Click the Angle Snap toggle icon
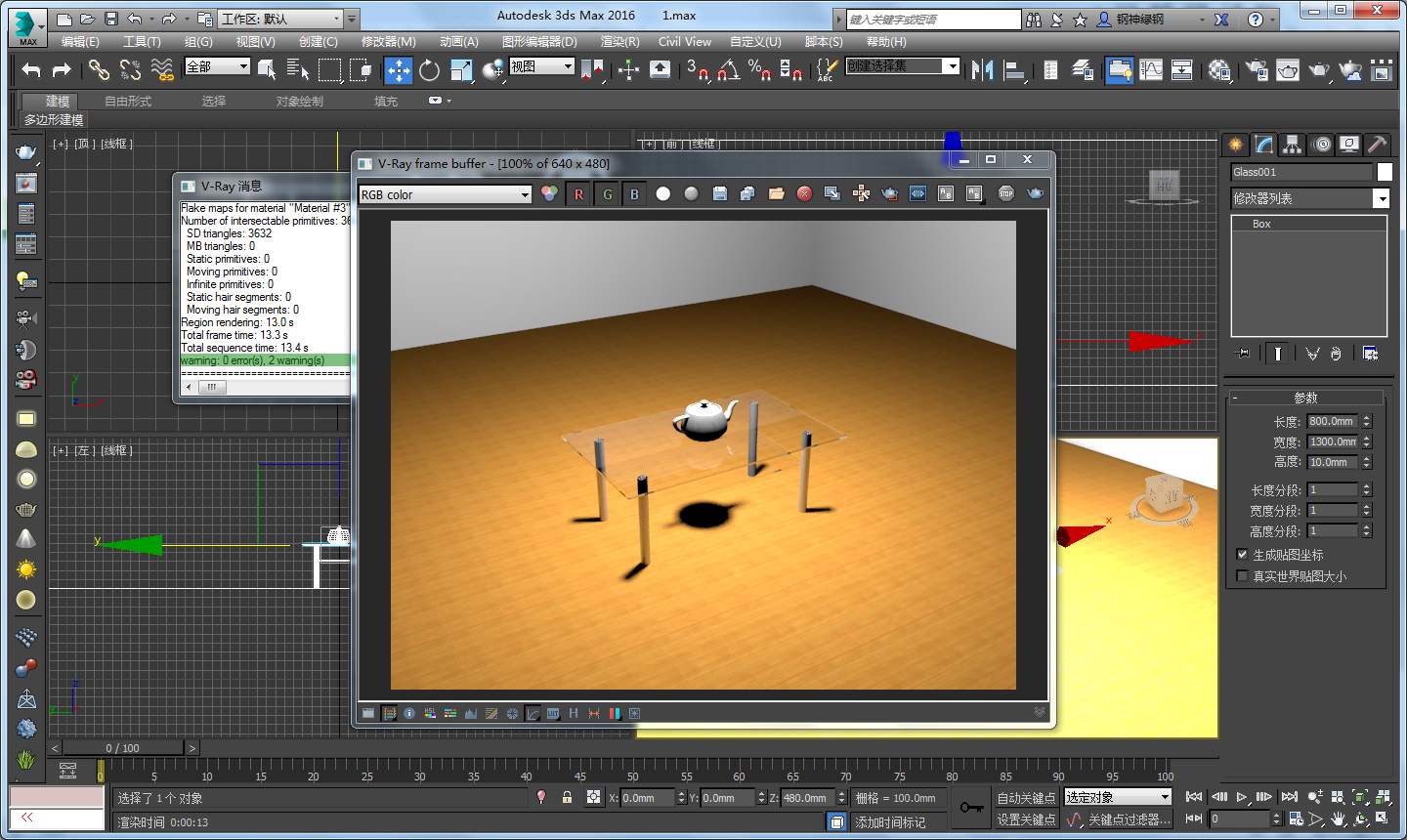 (728, 69)
